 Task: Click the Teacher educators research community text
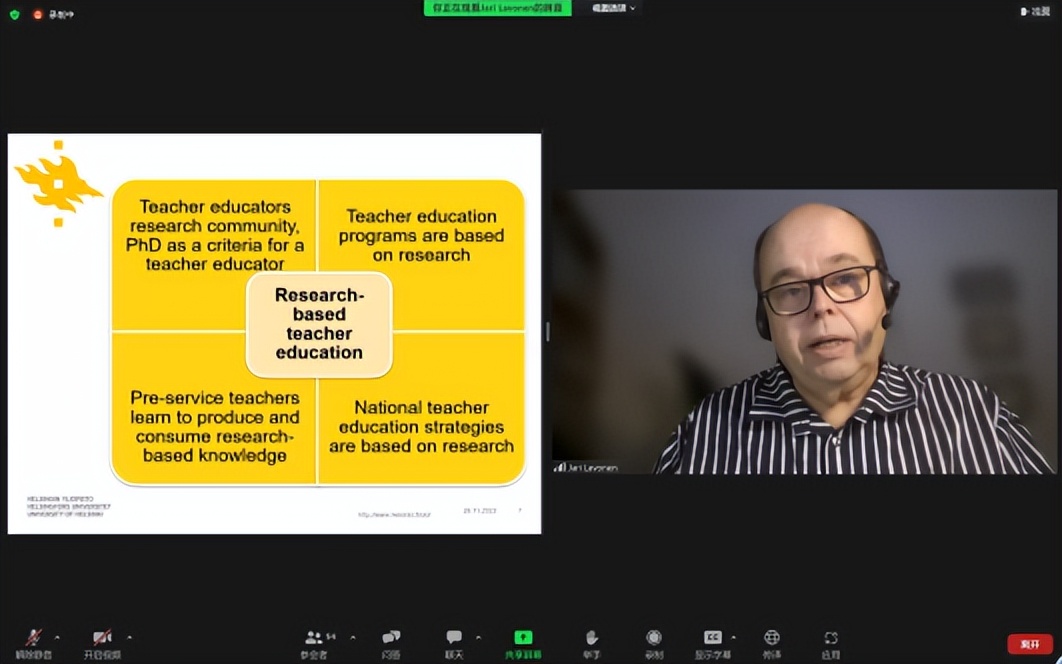click(x=215, y=235)
